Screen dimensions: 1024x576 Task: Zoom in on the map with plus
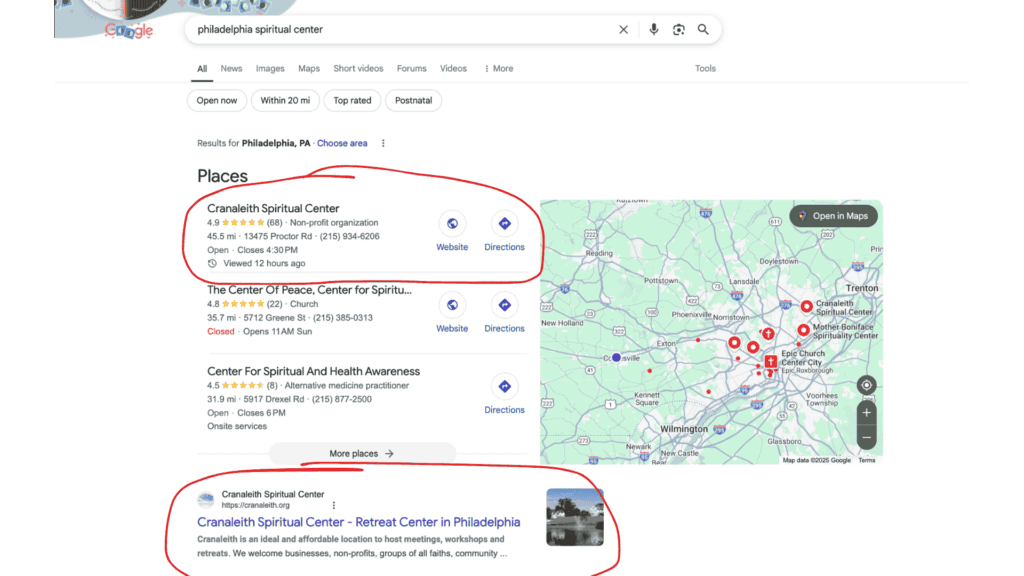point(866,413)
